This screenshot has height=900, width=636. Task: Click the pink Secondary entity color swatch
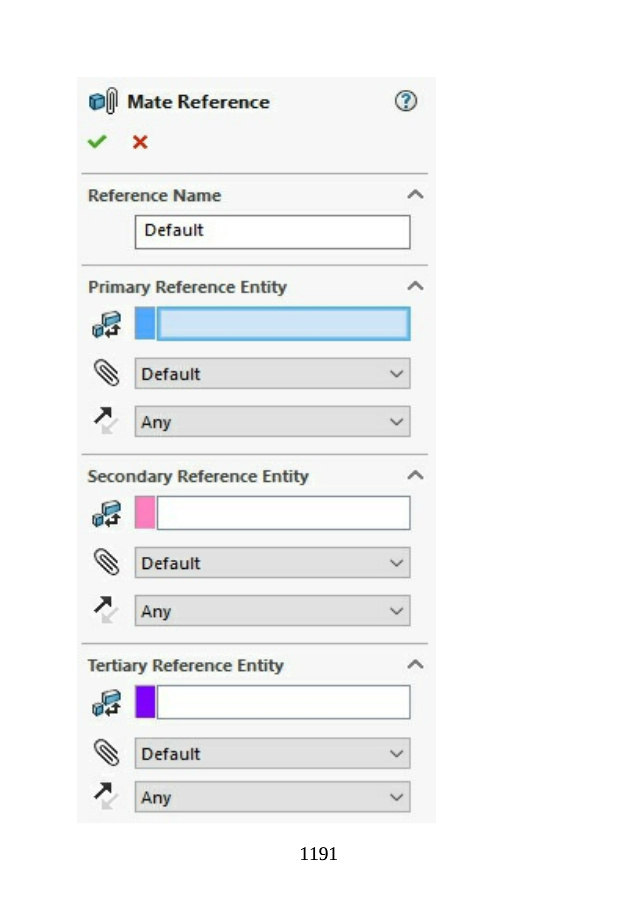145,513
